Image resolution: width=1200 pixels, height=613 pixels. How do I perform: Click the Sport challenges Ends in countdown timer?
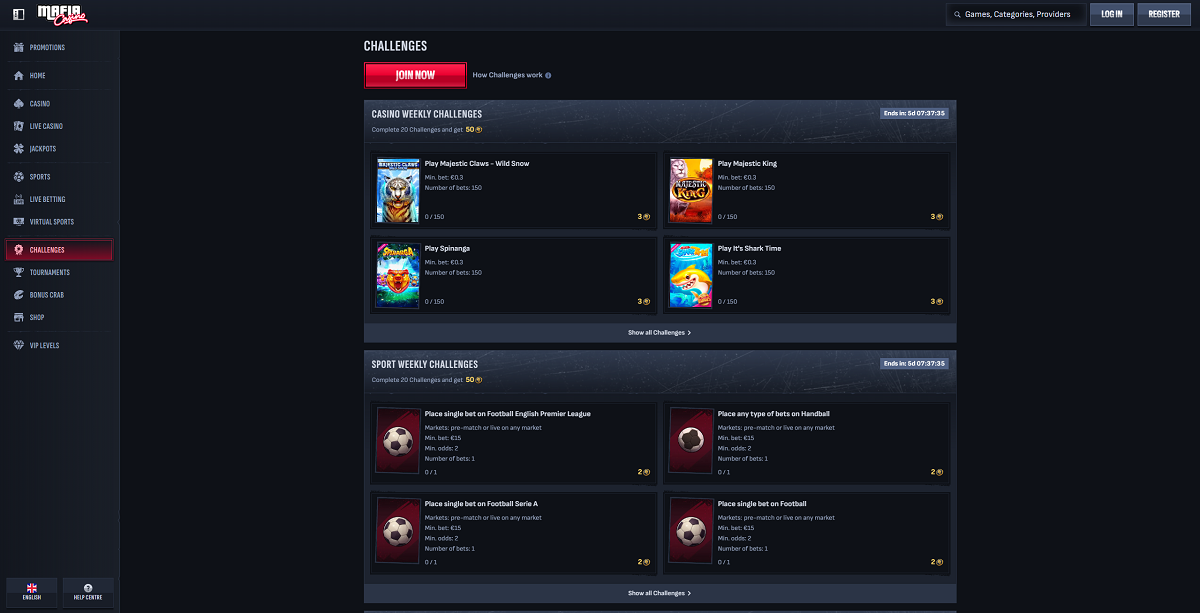[x=915, y=363]
